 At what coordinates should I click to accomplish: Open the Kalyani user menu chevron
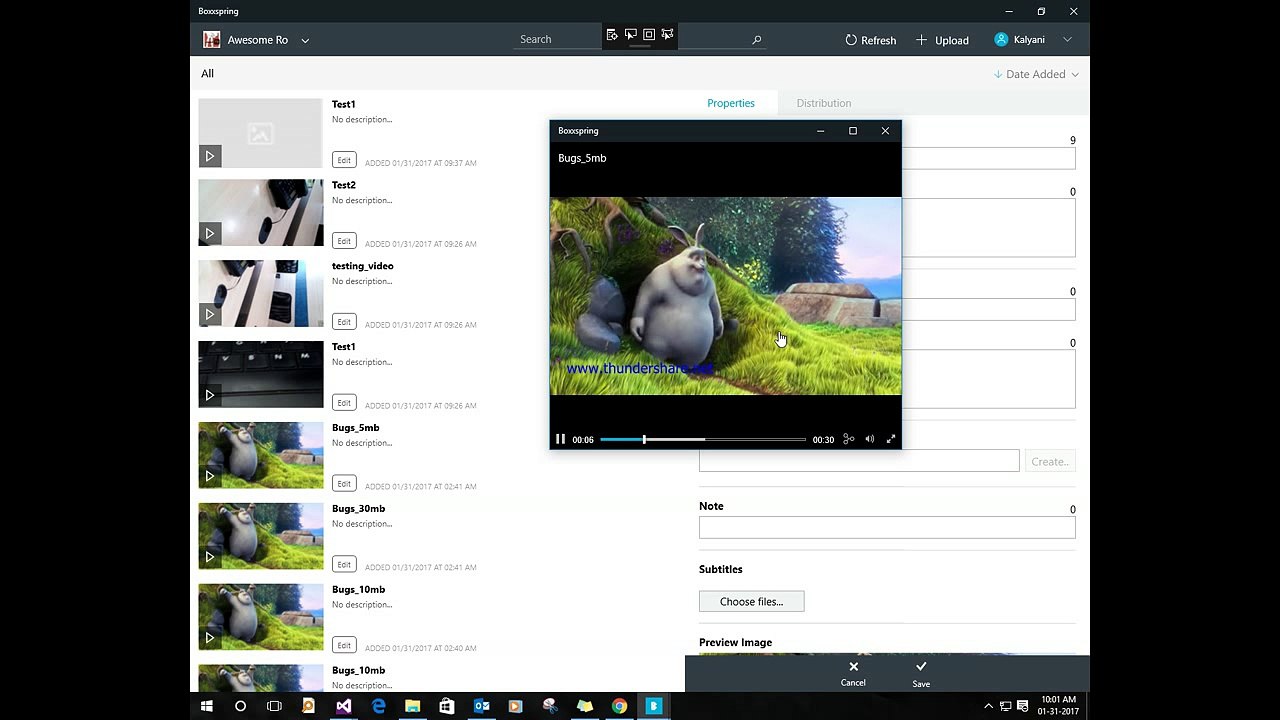1067,40
